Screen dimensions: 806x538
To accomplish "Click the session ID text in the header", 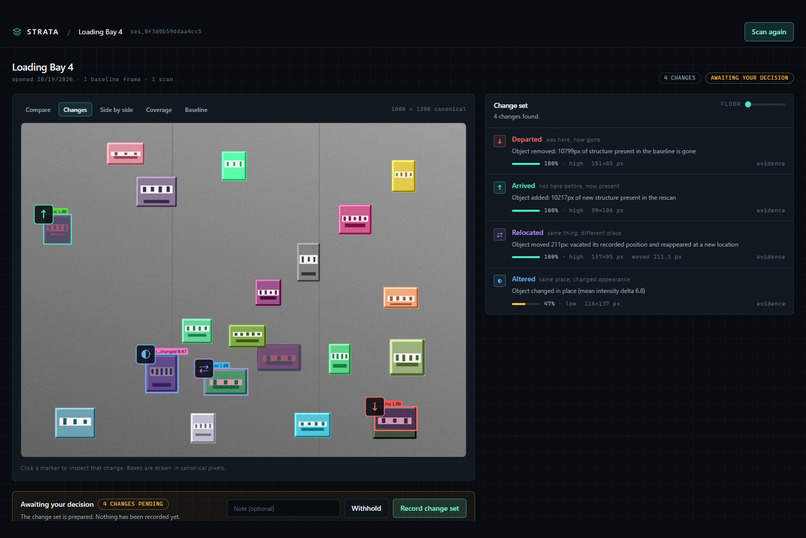I will [166, 32].
